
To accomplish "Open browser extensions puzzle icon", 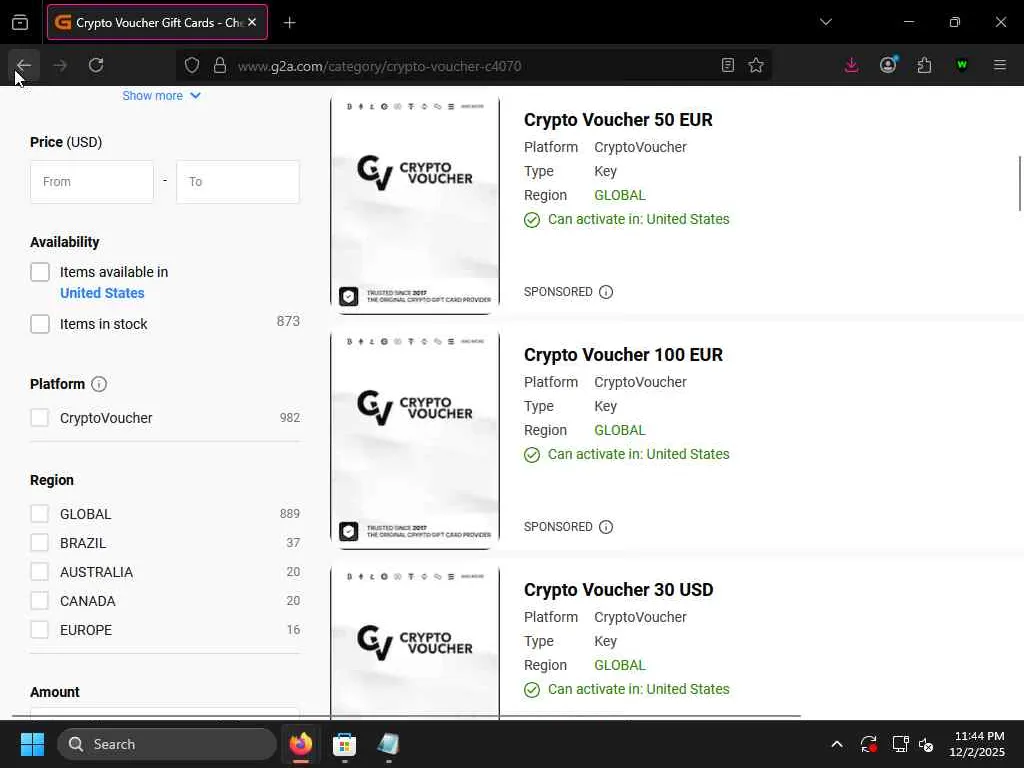I will [924, 65].
